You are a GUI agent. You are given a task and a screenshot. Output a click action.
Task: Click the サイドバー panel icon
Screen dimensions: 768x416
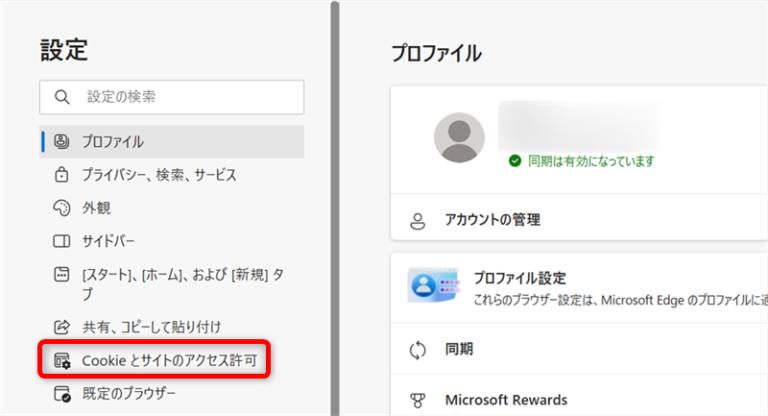[x=62, y=241]
